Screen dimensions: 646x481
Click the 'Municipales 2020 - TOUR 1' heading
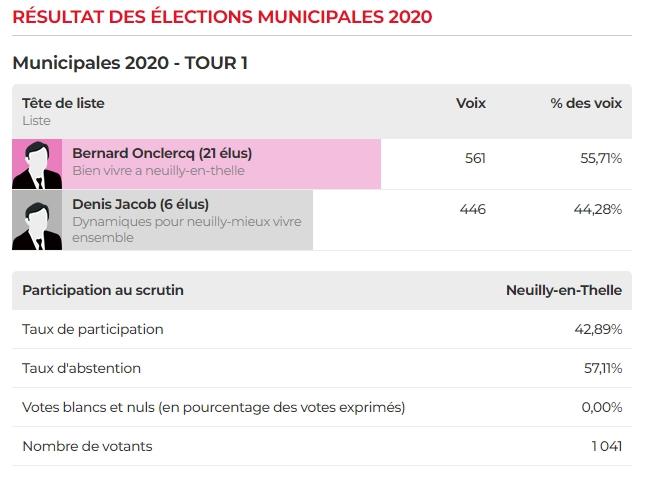coord(130,63)
